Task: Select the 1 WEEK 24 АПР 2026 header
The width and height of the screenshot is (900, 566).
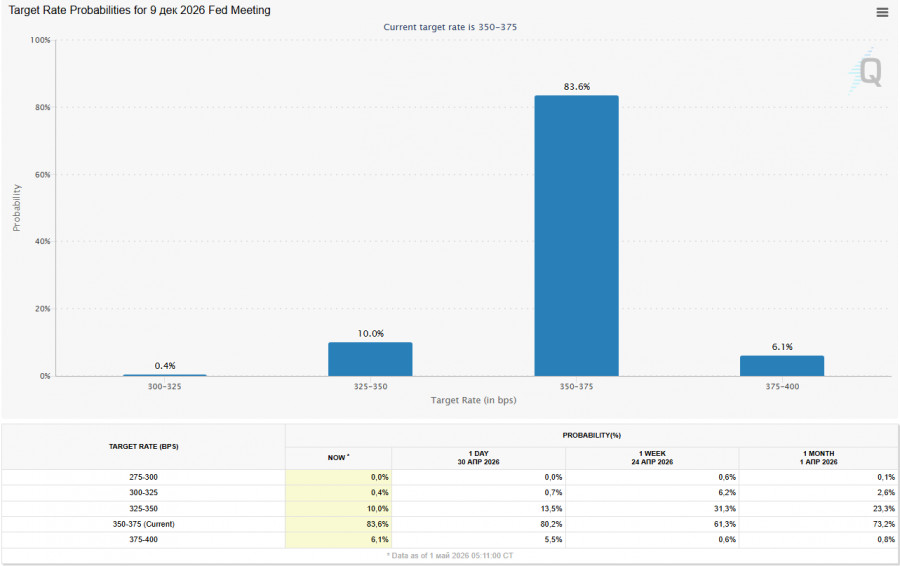Action: (652, 458)
